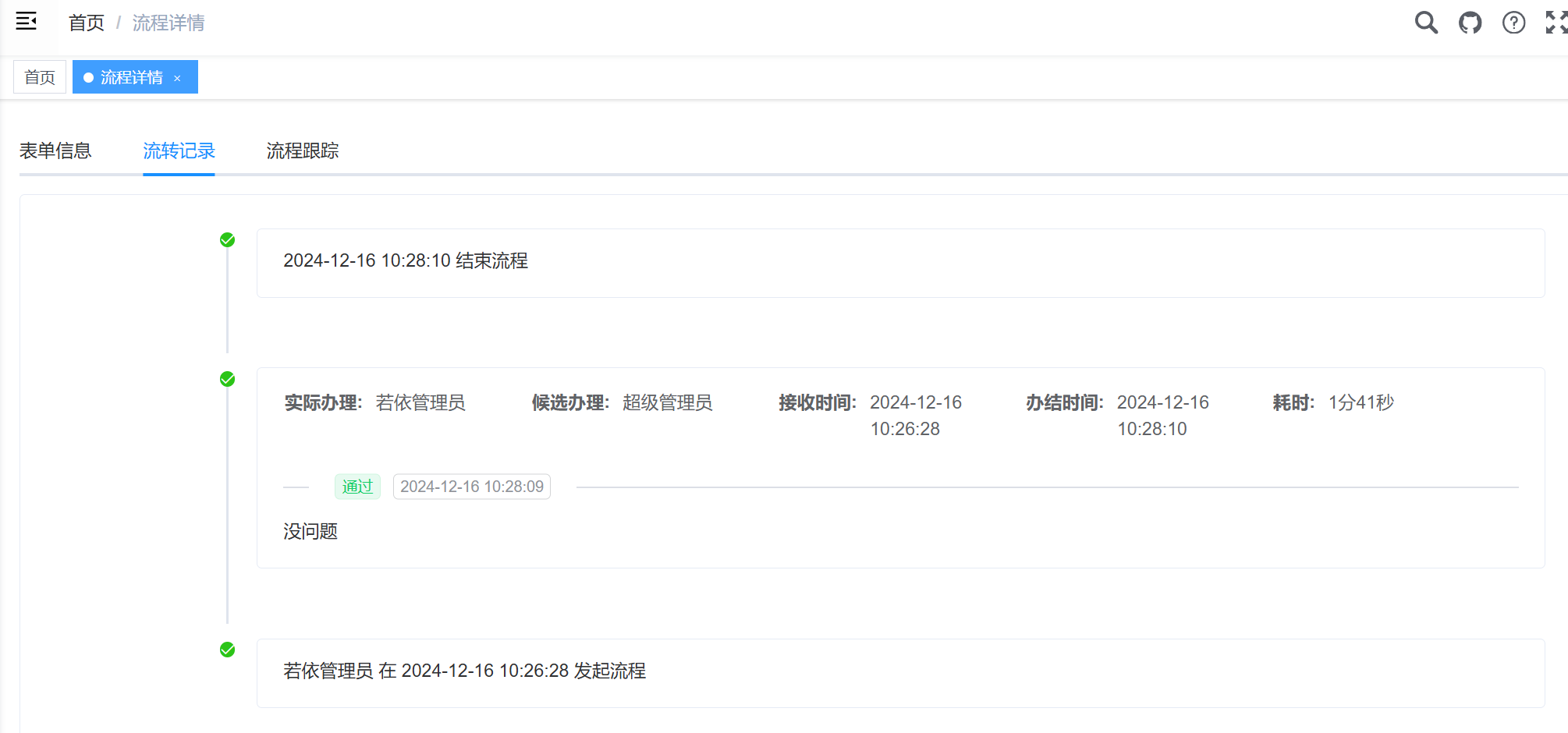Select the 流转记录 tab
1568x733 pixels.
[x=179, y=151]
